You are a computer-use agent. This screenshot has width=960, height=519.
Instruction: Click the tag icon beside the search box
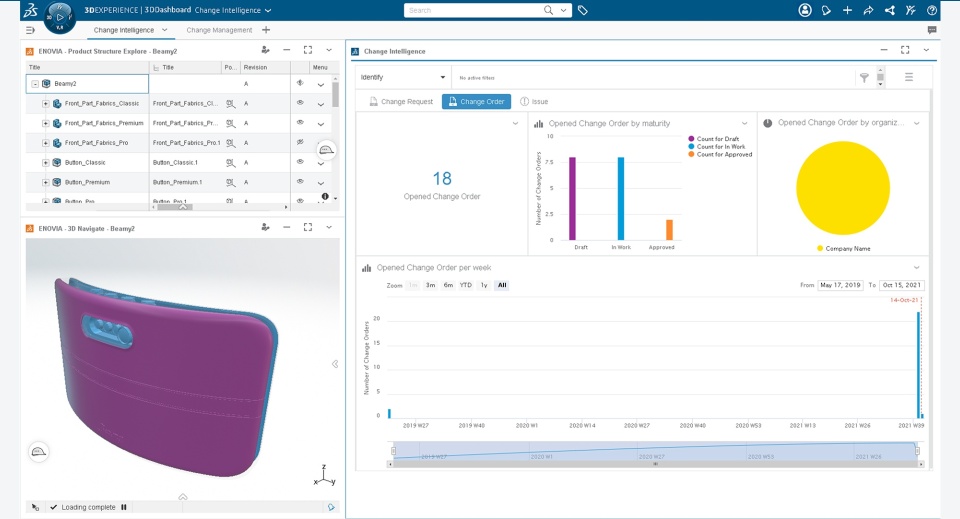coord(583,10)
